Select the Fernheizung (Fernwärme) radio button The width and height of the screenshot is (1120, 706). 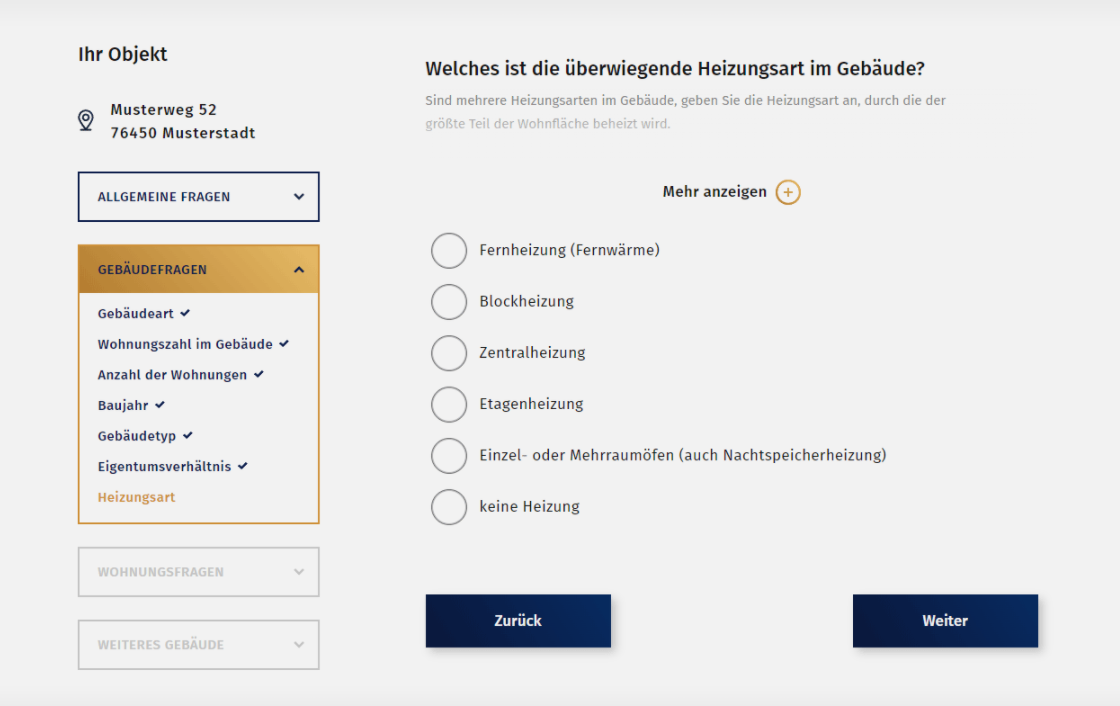pos(449,250)
